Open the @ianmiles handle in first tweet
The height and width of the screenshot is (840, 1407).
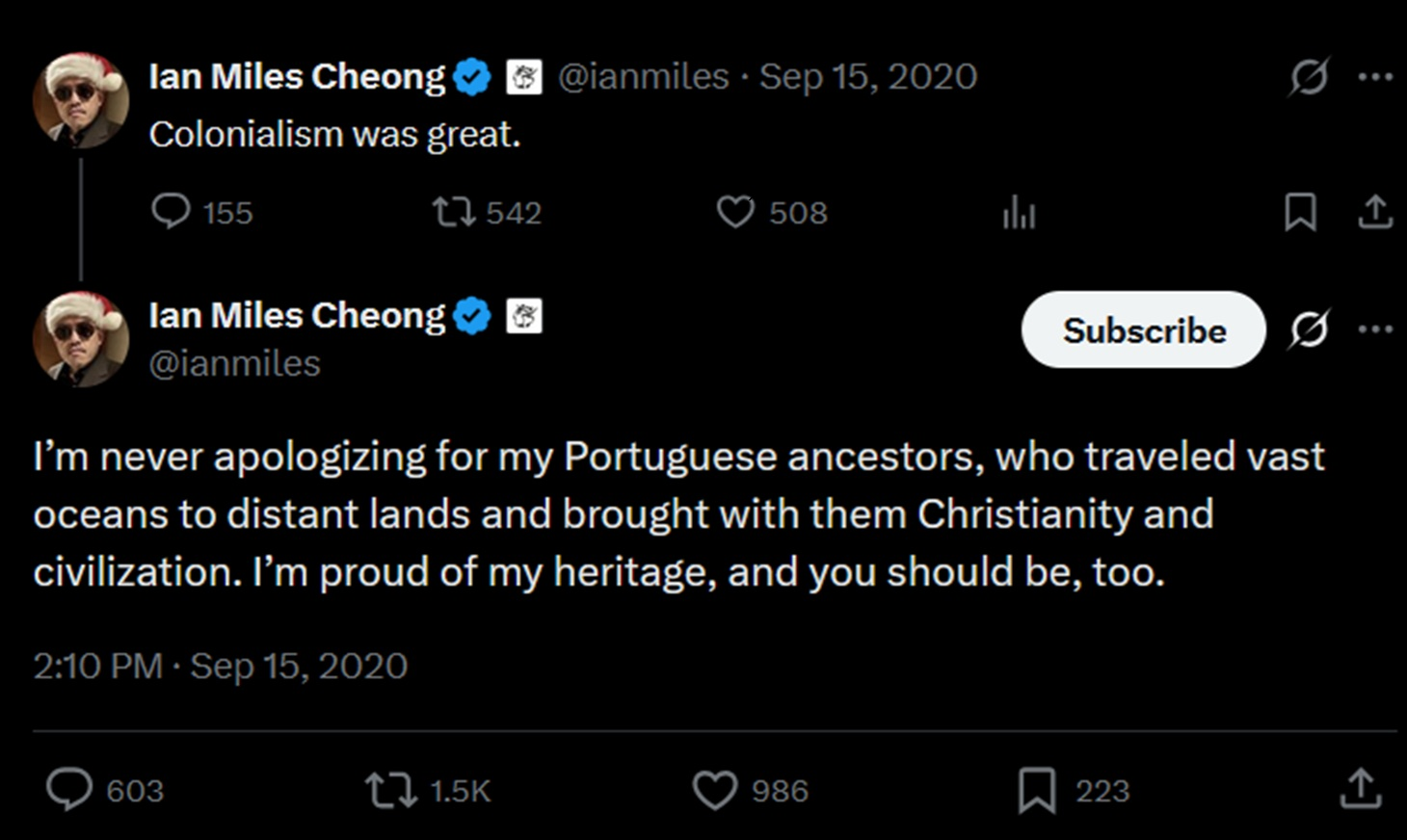coord(643,77)
